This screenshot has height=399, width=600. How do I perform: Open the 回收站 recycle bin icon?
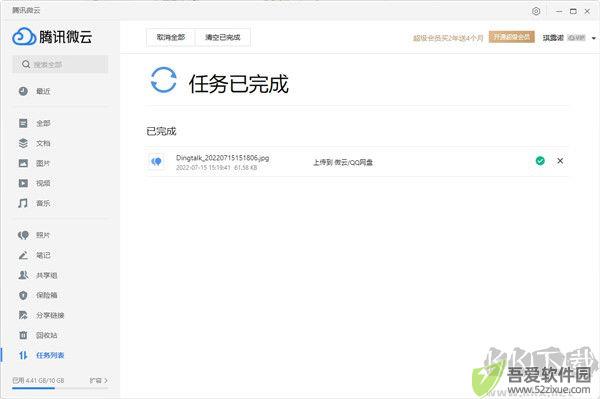click(x=23, y=335)
